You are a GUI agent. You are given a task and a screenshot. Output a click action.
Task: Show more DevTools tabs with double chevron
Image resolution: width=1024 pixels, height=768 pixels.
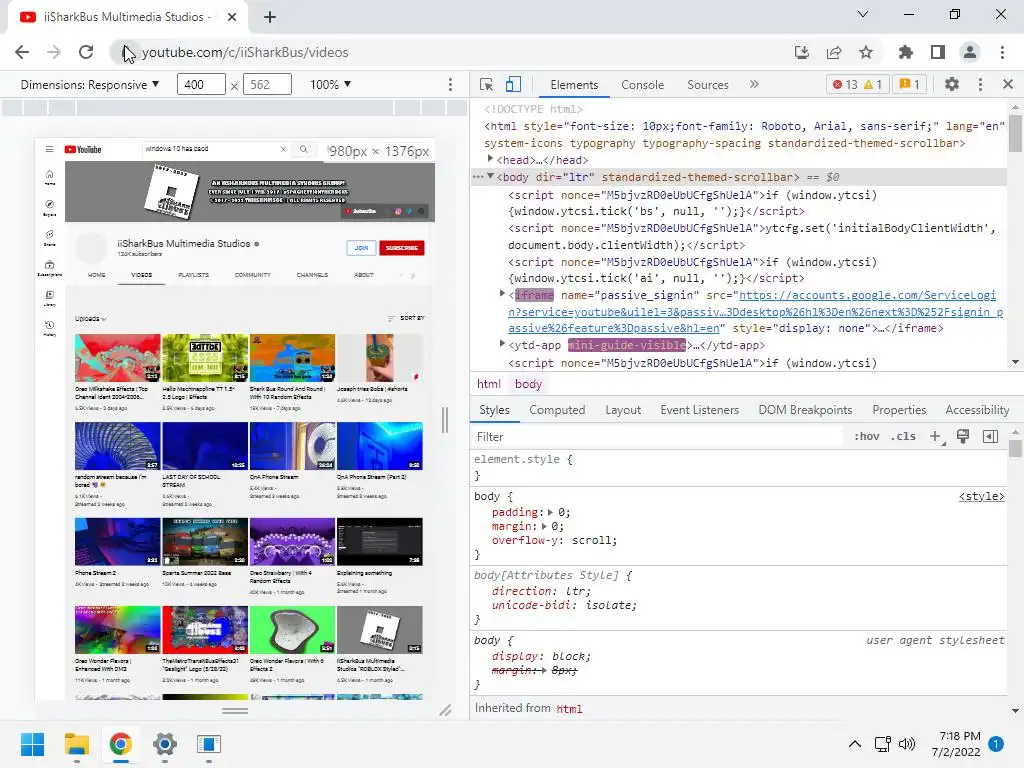[754, 84]
